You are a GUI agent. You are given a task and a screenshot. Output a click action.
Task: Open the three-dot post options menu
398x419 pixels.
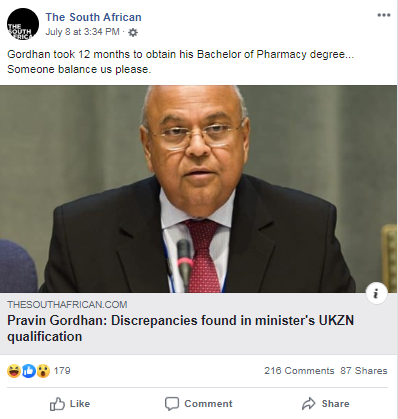pyautogui.click(x=384, y=15)
